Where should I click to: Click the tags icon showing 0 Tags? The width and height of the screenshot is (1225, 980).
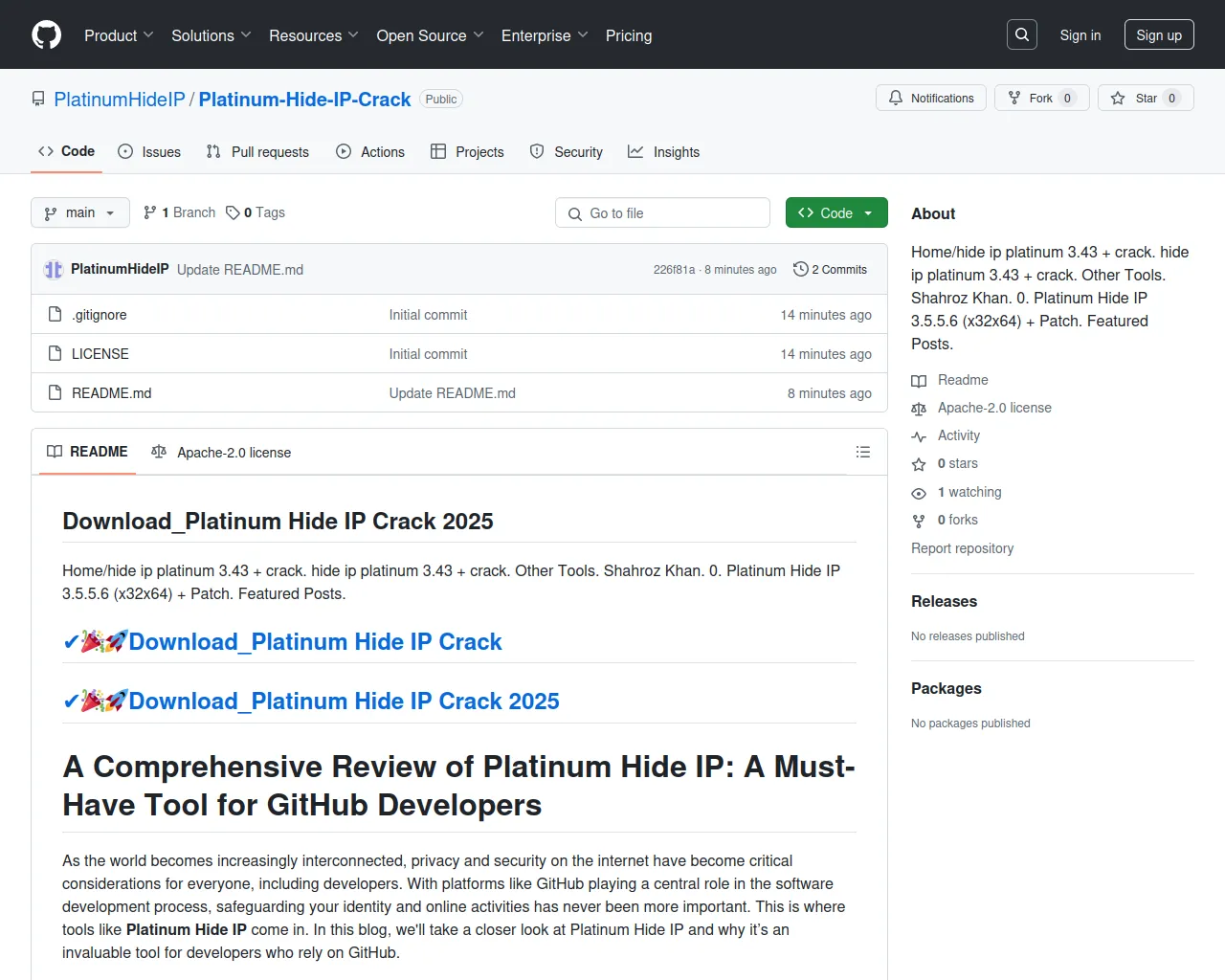click(x=233, y=212)
